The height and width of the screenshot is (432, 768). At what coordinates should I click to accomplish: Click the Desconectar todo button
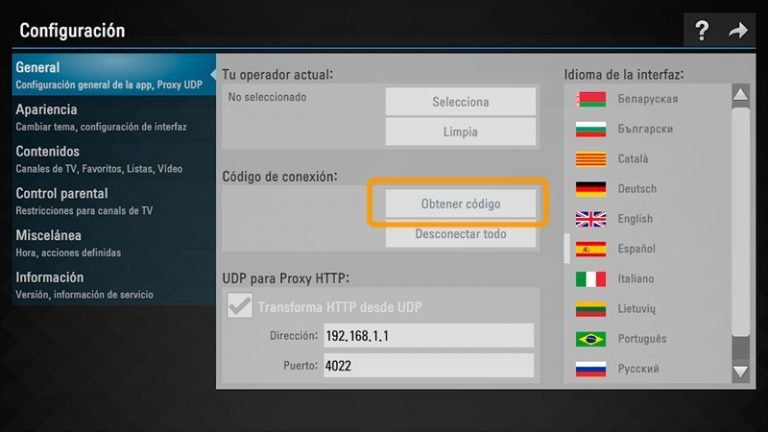460,234
